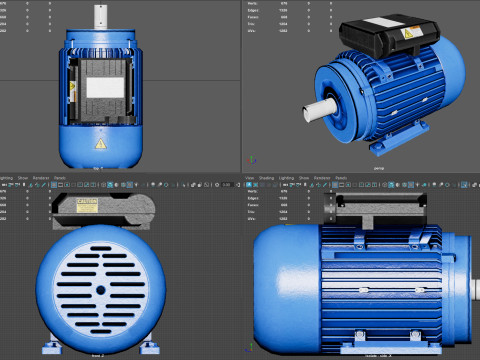The image size is (480, 360).
Task: Select black terminal box on motor in perspective viewport
Action: pos(388,36)
